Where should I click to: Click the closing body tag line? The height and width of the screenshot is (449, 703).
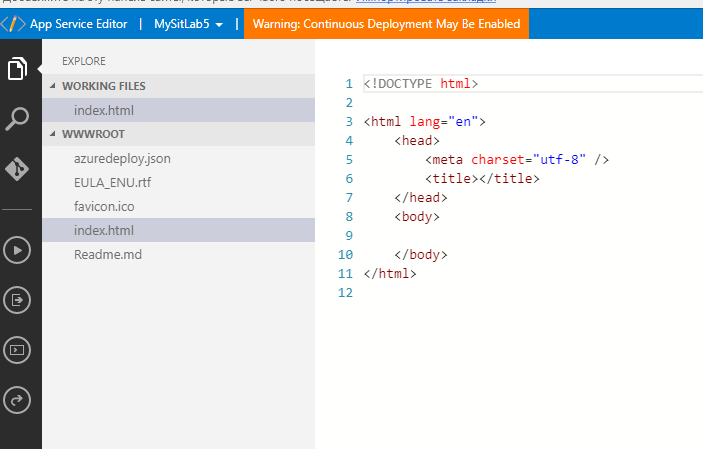pos(421,255)
